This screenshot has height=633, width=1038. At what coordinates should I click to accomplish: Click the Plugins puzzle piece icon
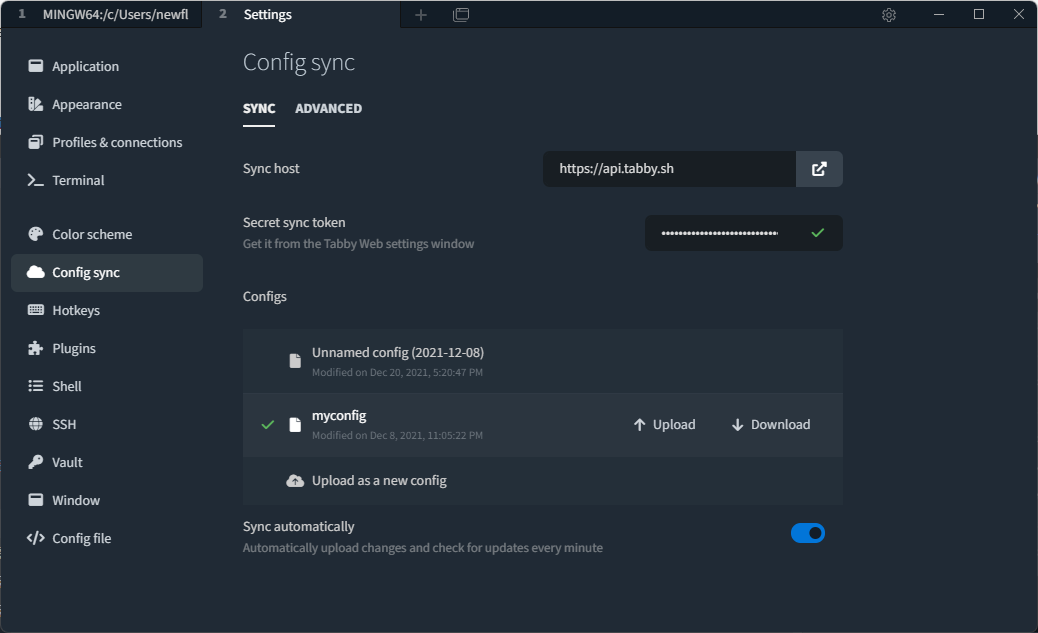click(x=36, y=348)
